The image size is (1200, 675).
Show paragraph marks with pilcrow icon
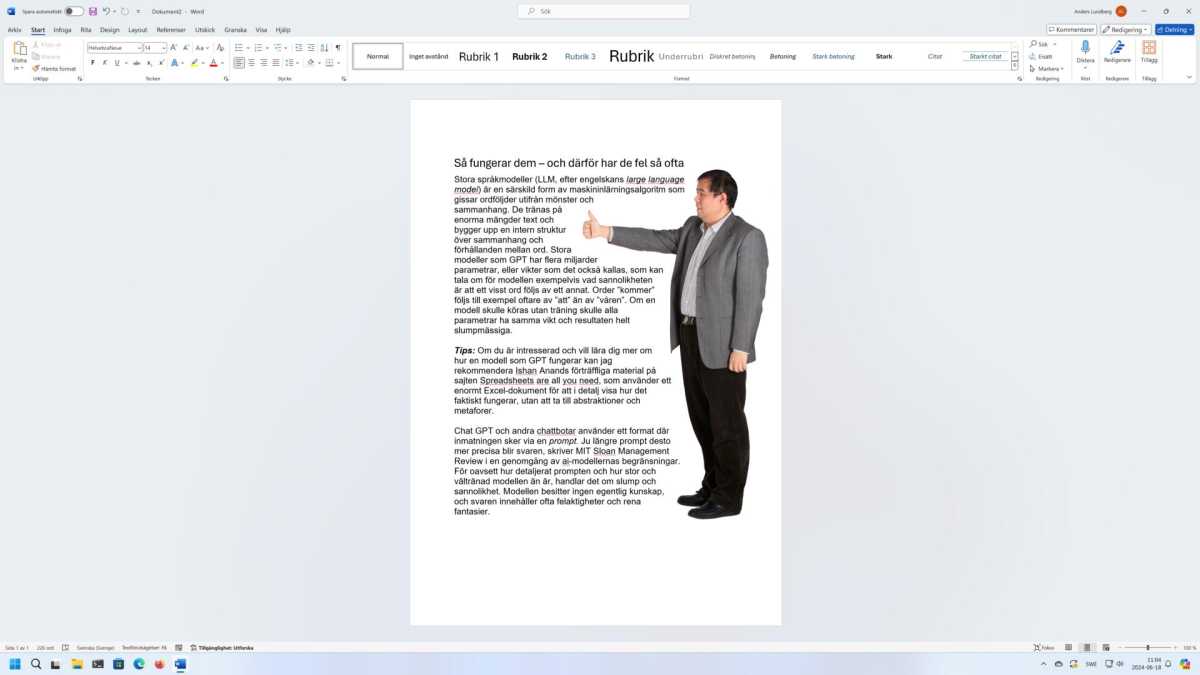point(338,48)
